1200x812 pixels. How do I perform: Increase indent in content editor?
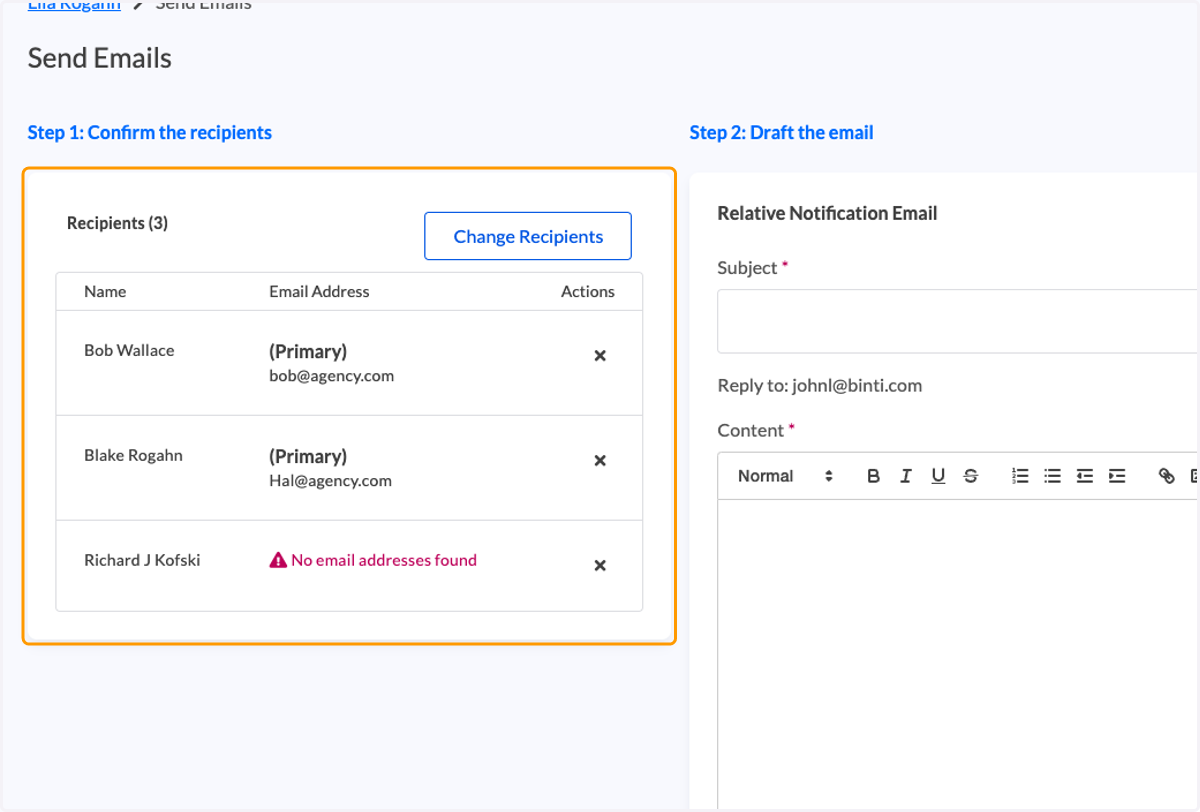(1117, 476)
